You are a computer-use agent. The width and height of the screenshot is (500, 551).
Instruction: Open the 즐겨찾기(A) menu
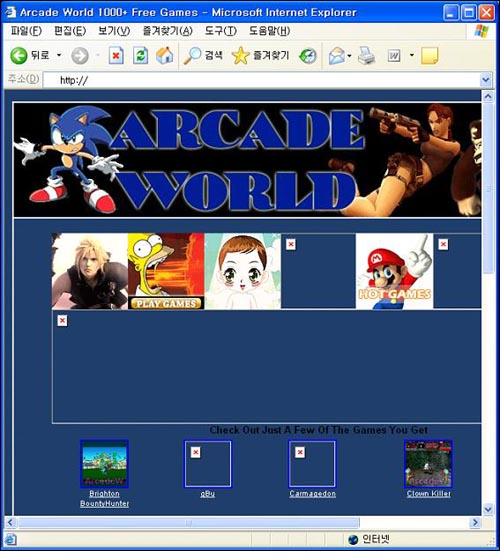pos(167,31)
